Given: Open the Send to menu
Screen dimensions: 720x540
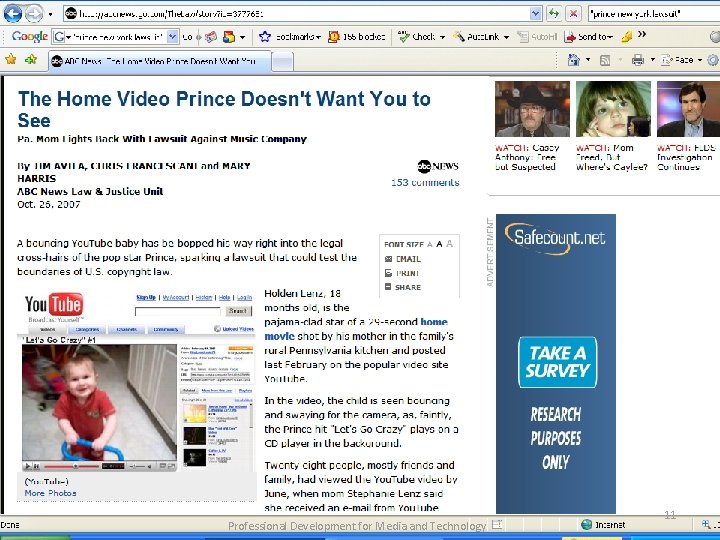Looking at the screenshot, I should pyautogui.click(x=589, y=37).
